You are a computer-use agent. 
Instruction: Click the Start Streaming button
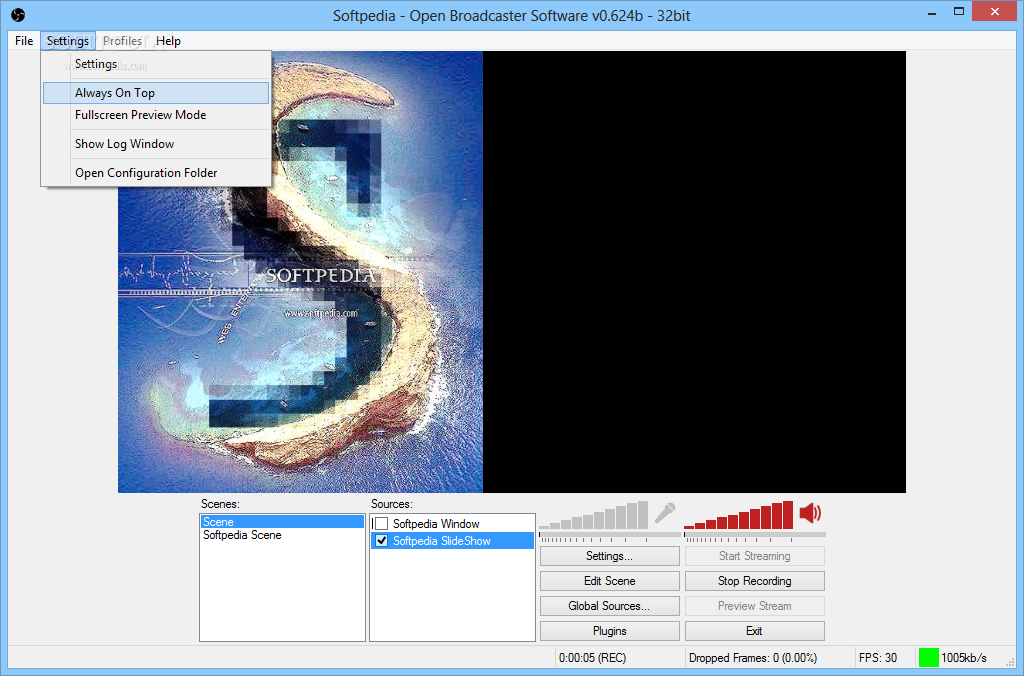coord(754,556)
